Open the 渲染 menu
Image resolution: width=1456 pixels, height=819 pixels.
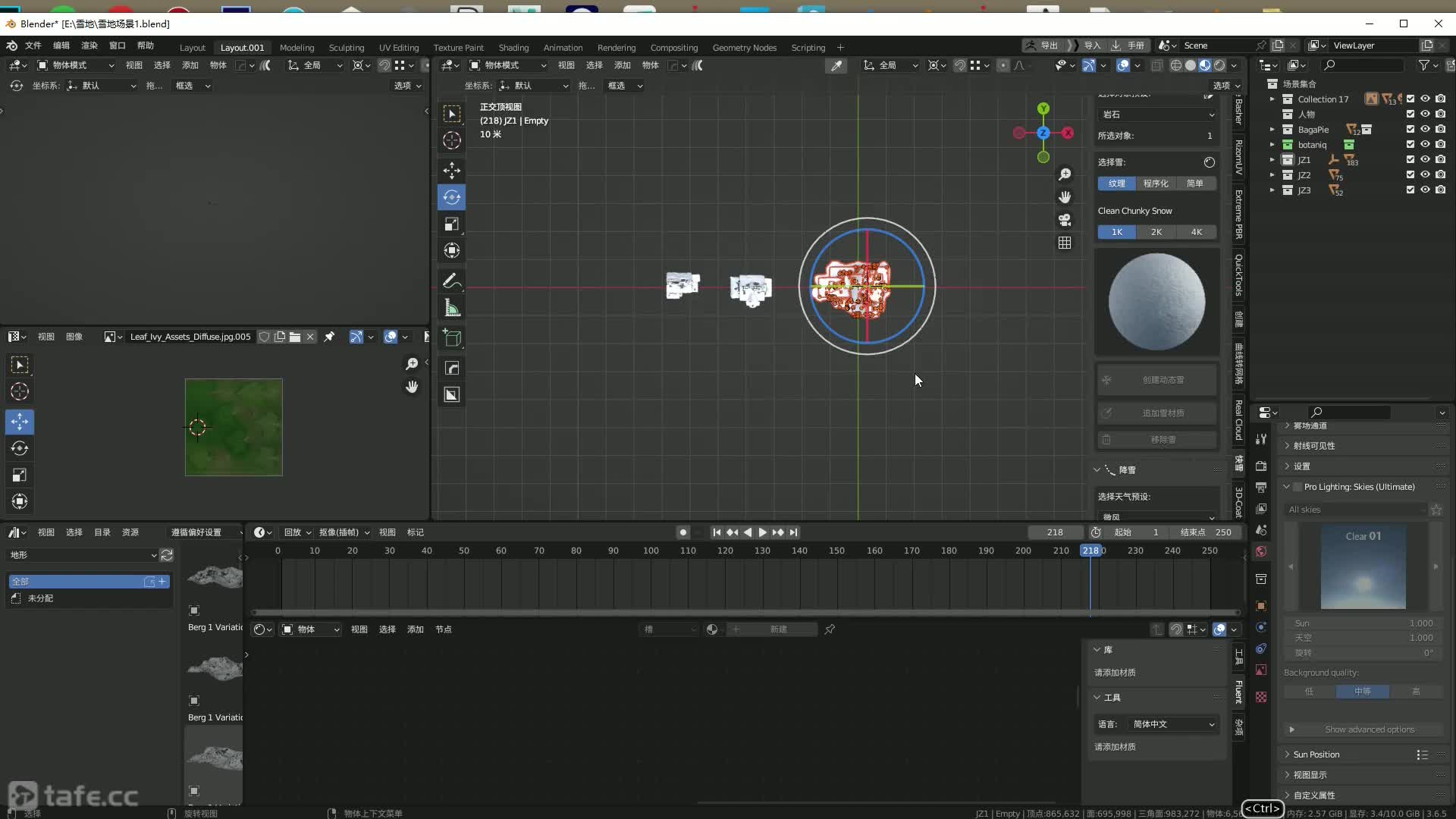[x=89, y=45]
